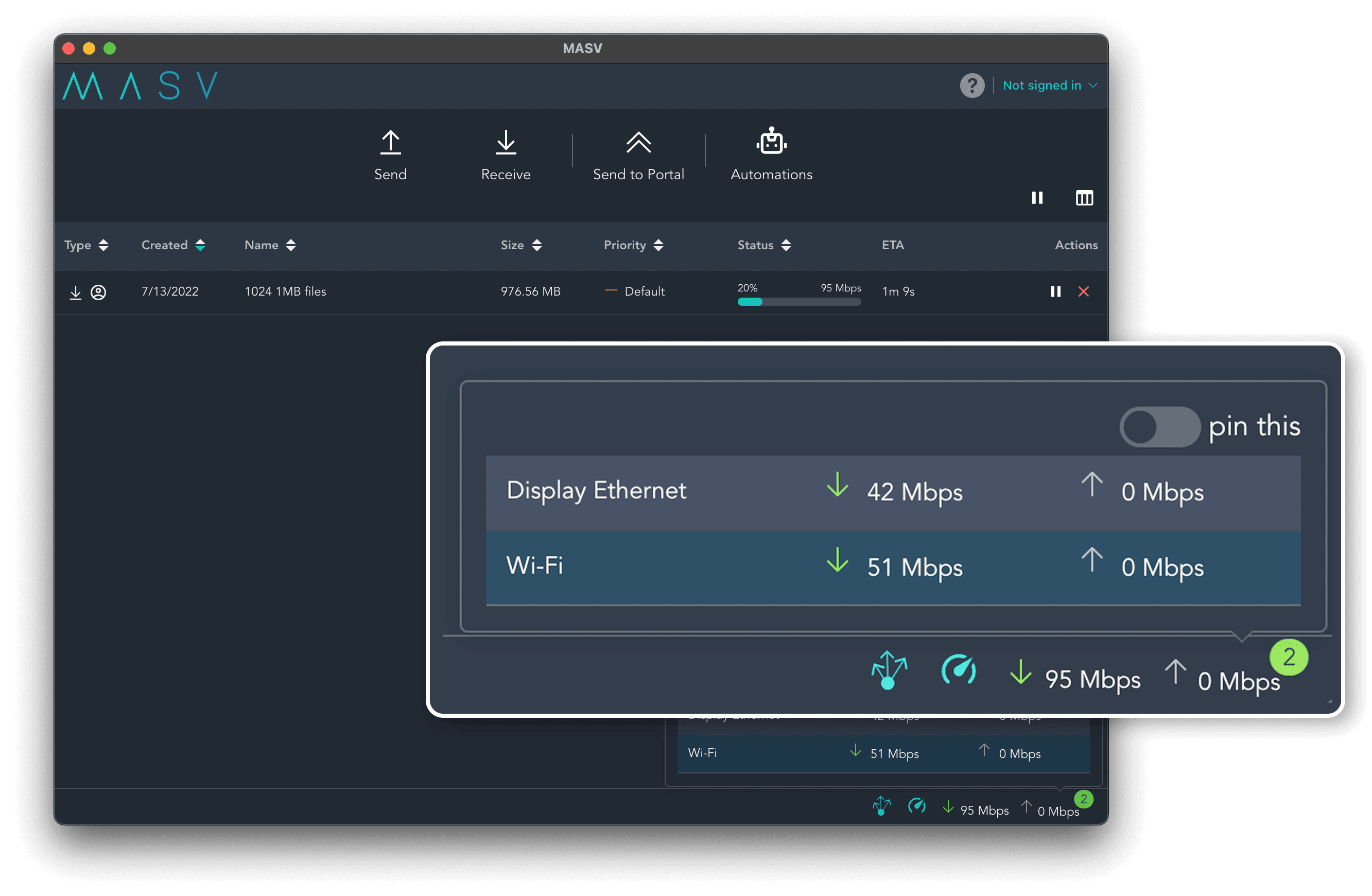This screenshot has width=1372, height=896.
Task: Click the cancel X icon on transfer
Action: 1083,291
